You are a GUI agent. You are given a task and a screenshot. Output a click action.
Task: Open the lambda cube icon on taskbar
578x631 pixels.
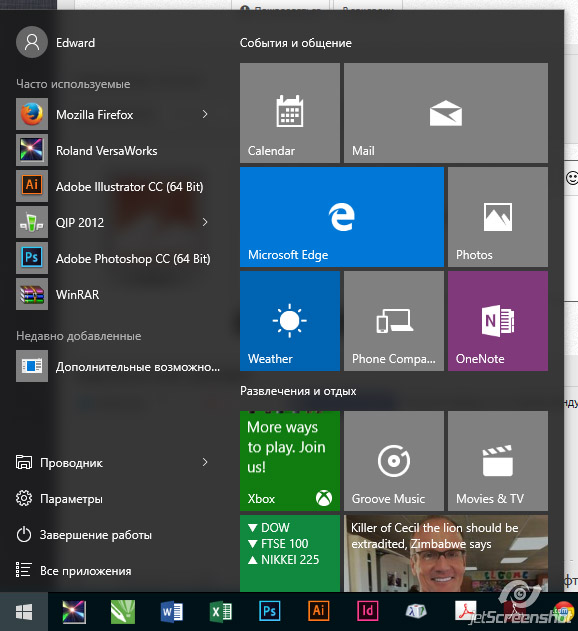[416, 611]
